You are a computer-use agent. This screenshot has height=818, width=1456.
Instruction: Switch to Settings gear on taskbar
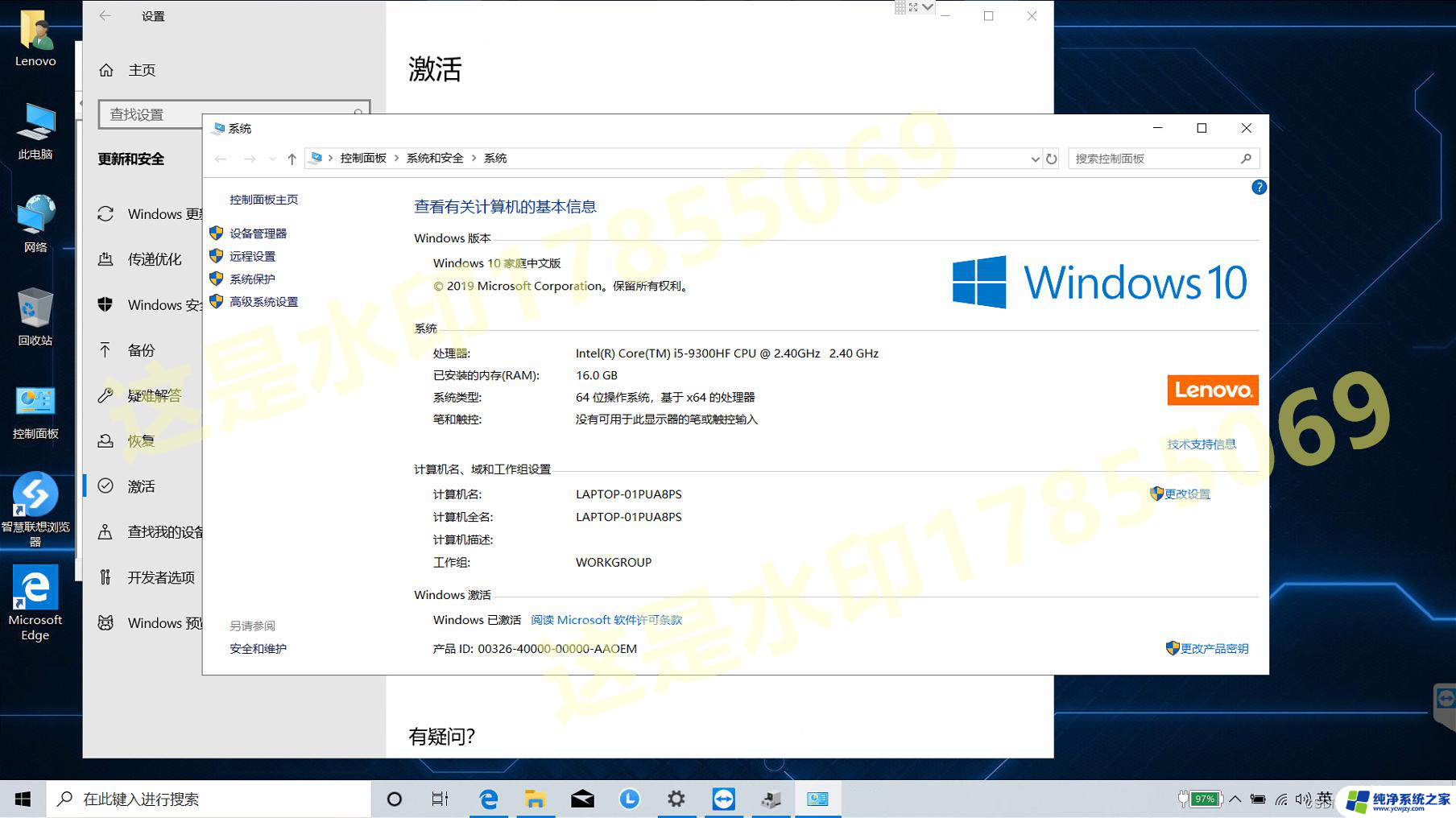point(676,799)
